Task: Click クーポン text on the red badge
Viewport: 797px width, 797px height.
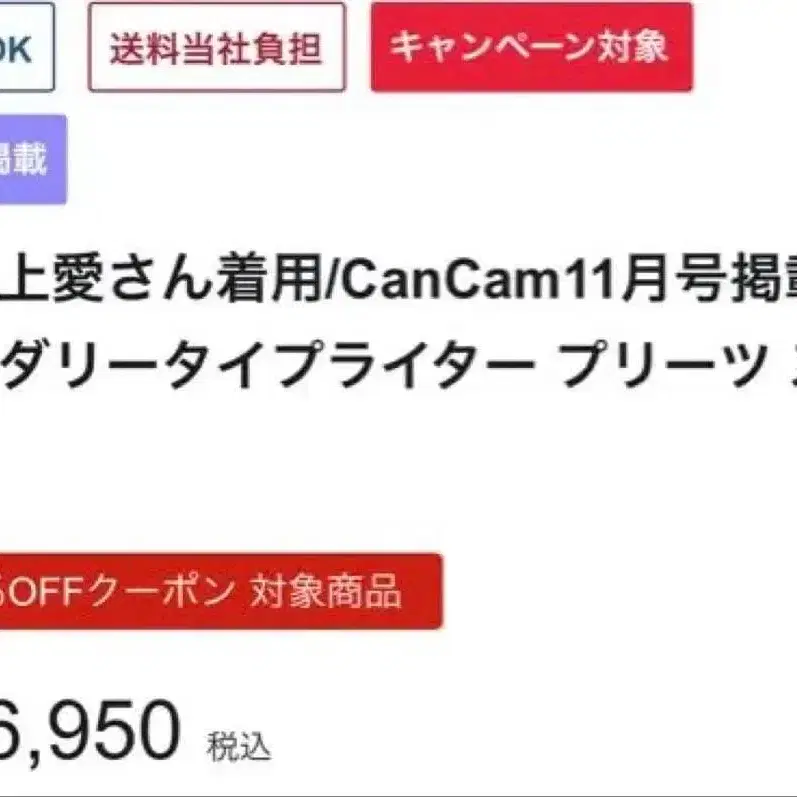Action: [x=162, y=592]
